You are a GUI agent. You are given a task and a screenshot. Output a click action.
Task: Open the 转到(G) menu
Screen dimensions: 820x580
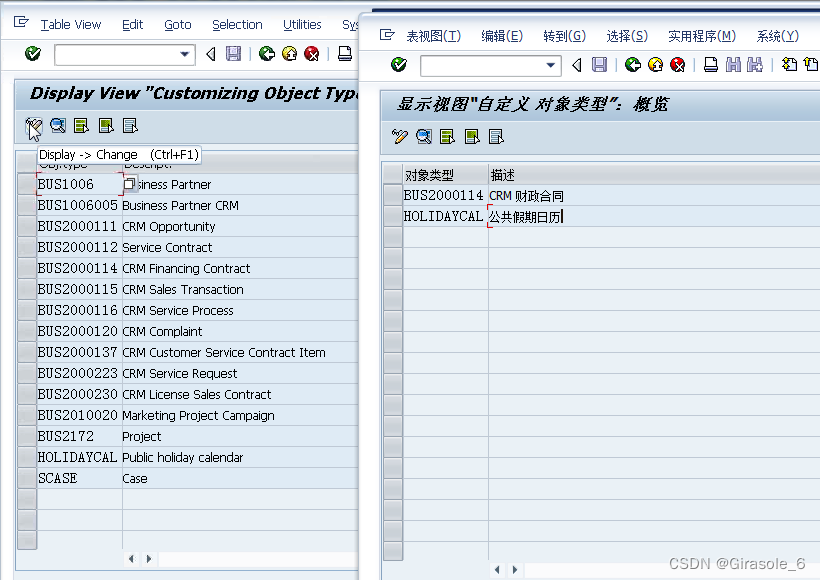[x=564, y=36]
